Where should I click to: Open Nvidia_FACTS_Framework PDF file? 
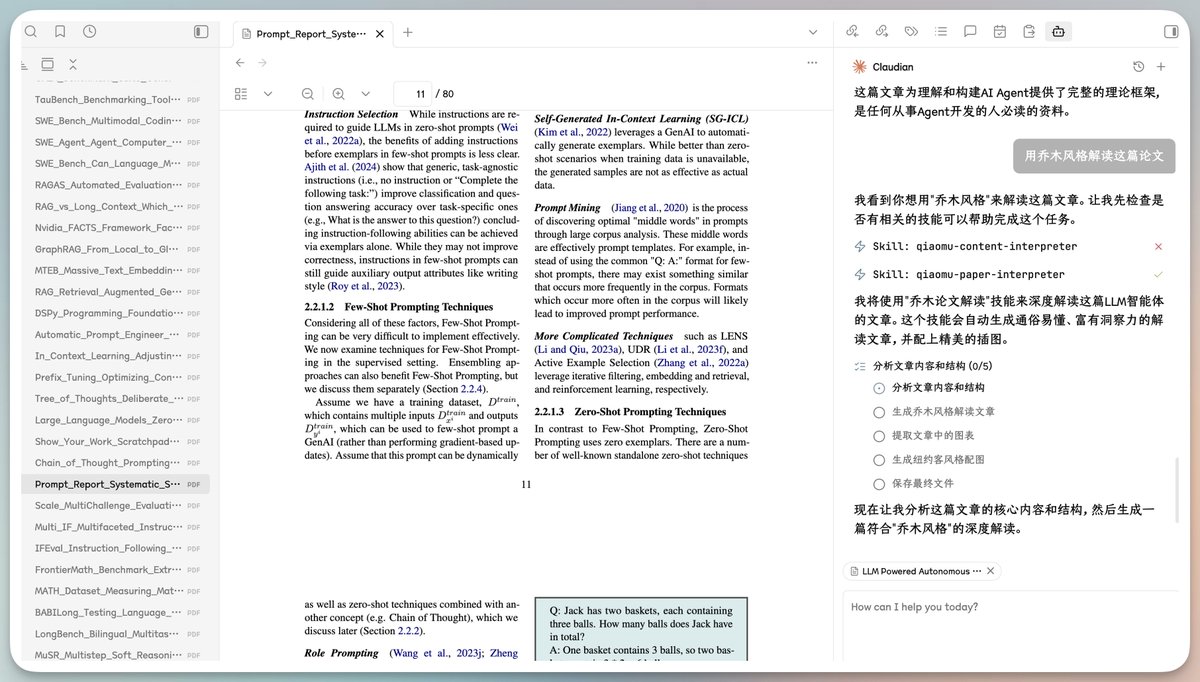118,228
